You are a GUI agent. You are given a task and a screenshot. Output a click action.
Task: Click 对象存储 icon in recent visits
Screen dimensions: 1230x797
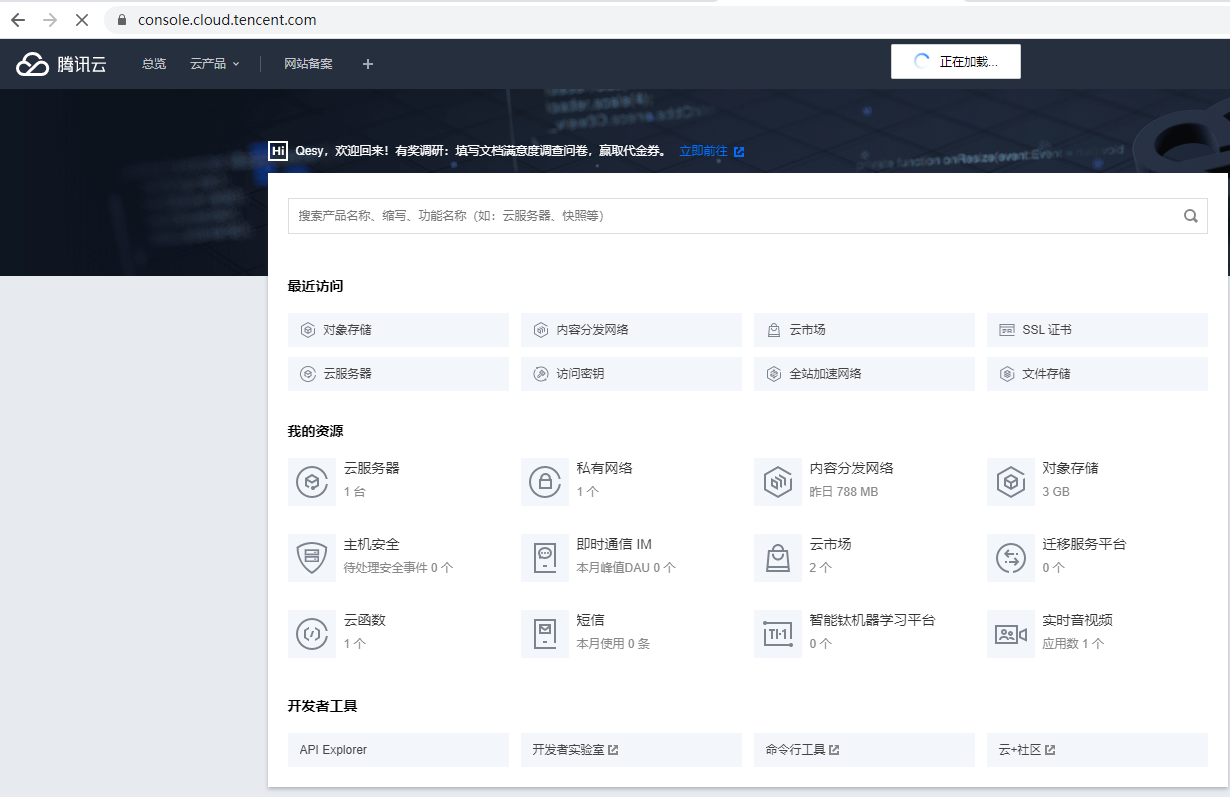point(308,330)
